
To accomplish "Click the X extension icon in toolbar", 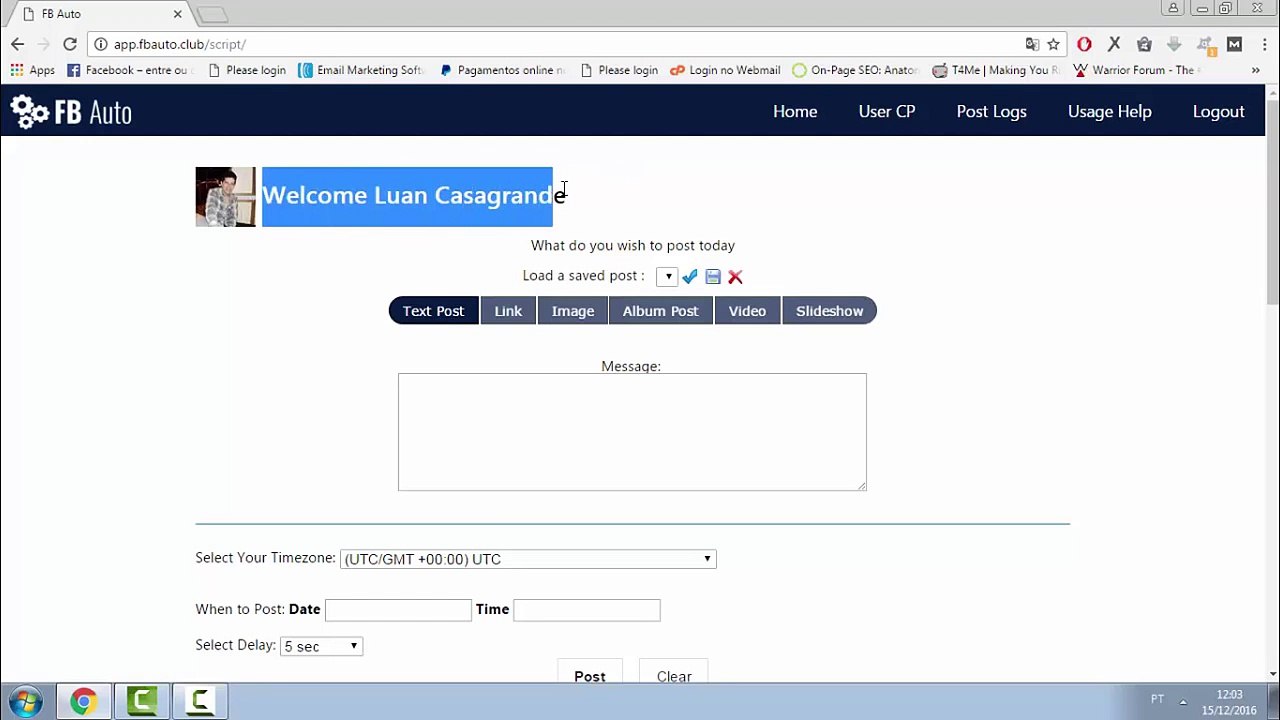I will coord(1114,44).
